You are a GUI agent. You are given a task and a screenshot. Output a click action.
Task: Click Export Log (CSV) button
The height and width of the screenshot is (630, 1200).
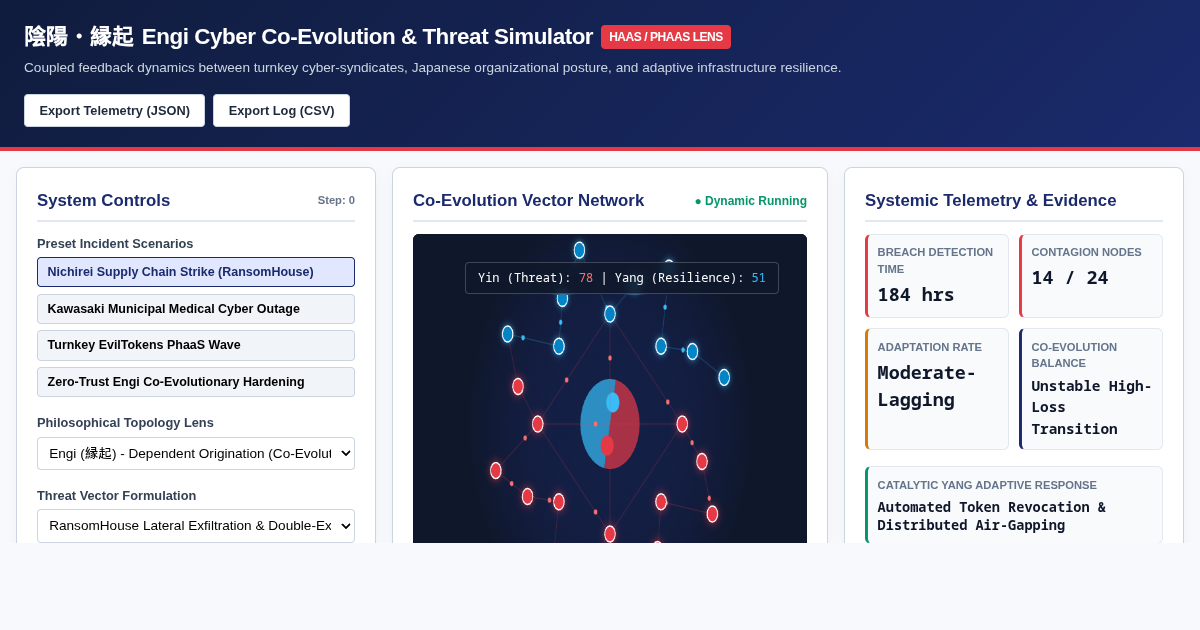coord(281,110)
